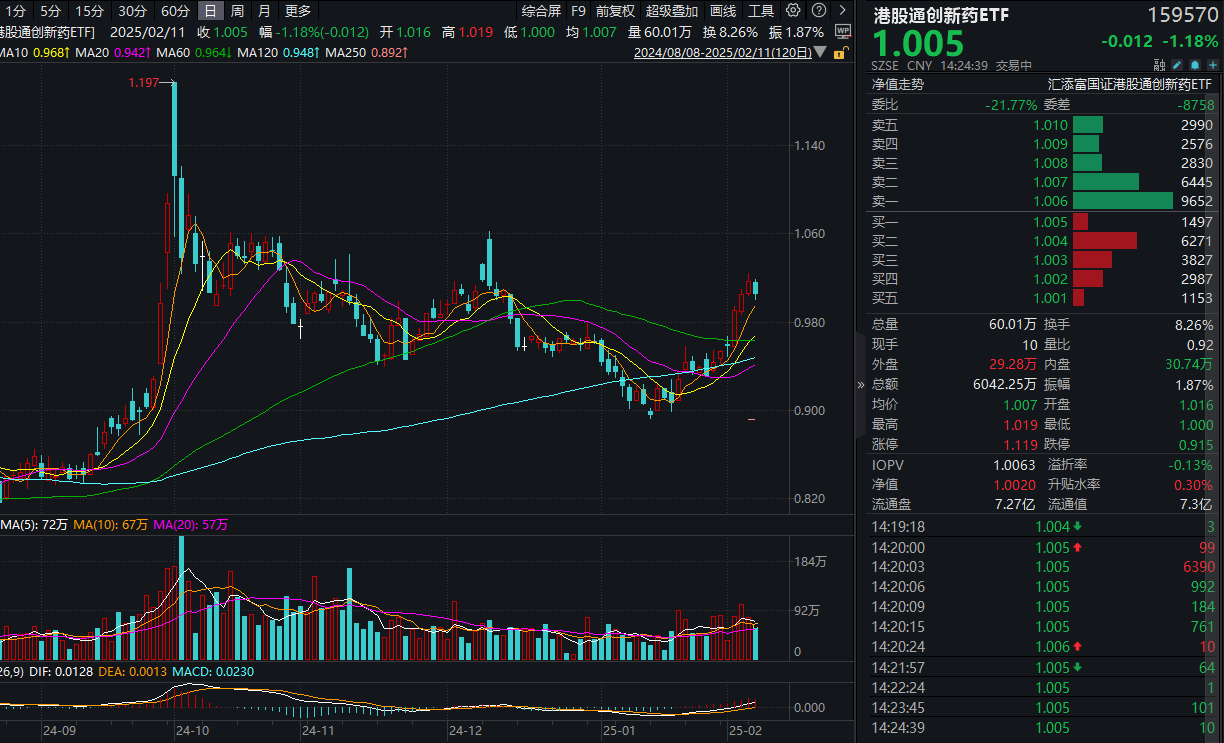Set a price alert via the bell icon
1224x743 pixels.
[1194, 64]
